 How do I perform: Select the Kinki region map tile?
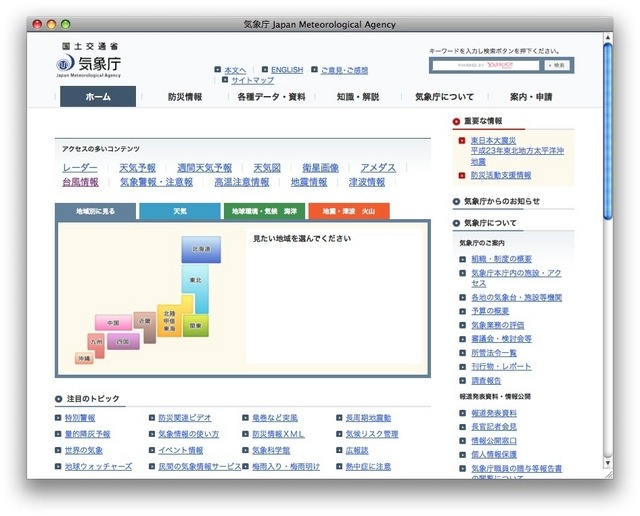145,322
